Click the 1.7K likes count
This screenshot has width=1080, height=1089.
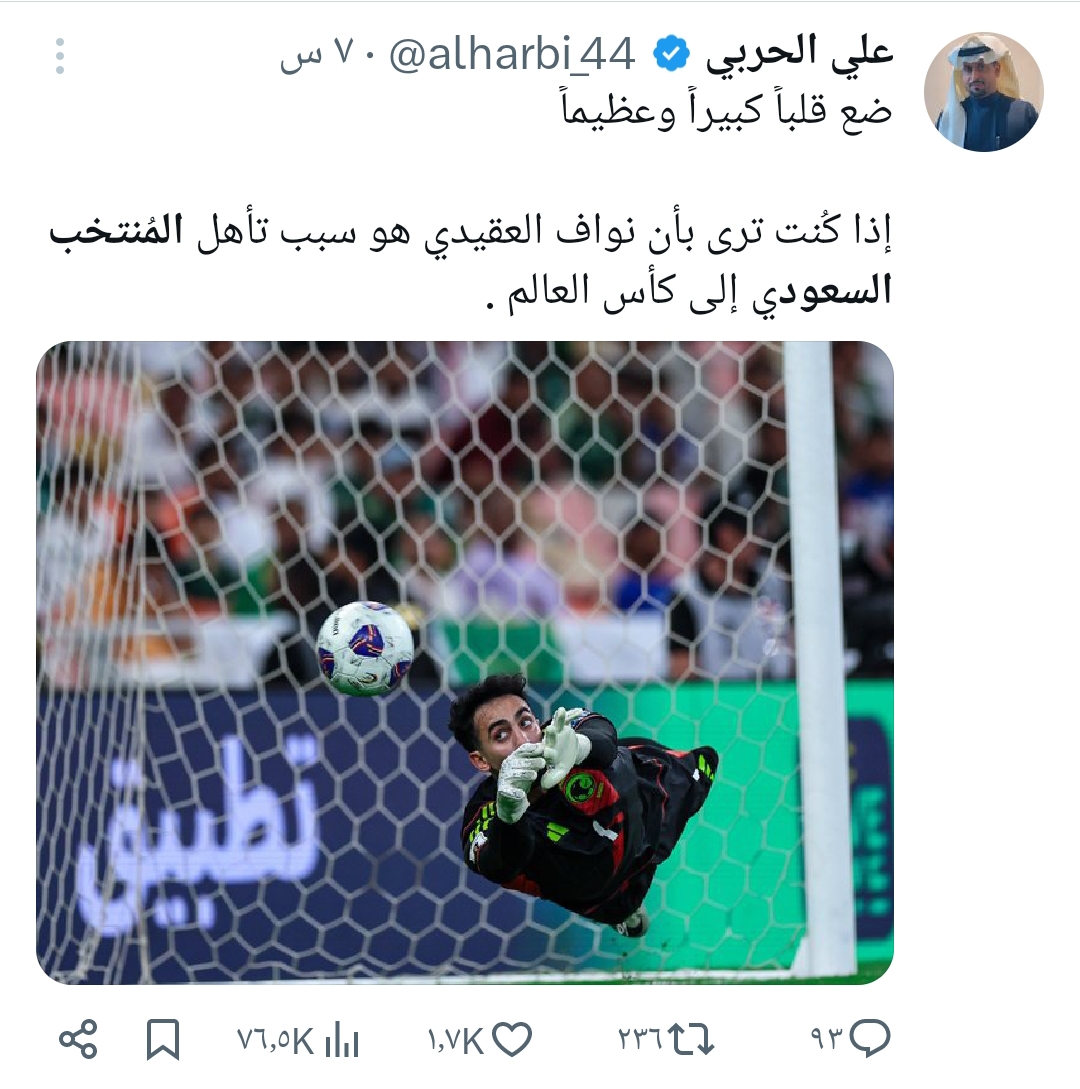(455, 1040)
